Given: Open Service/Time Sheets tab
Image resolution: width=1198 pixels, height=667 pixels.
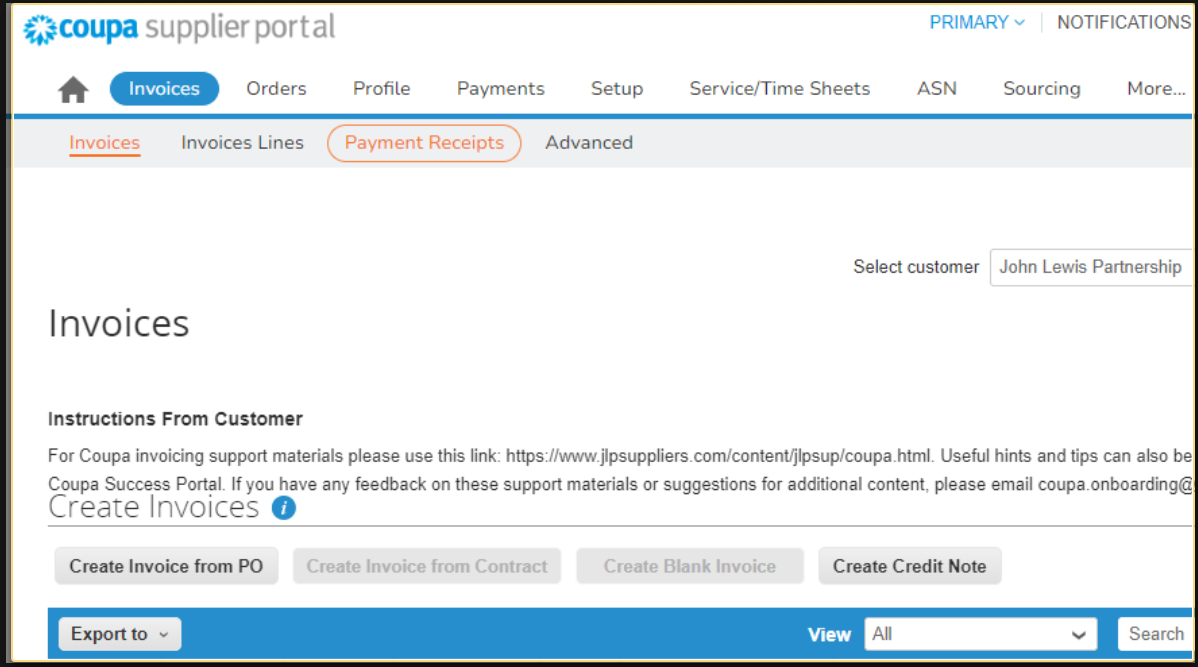Looking at the screenshot, I should 779,89.
